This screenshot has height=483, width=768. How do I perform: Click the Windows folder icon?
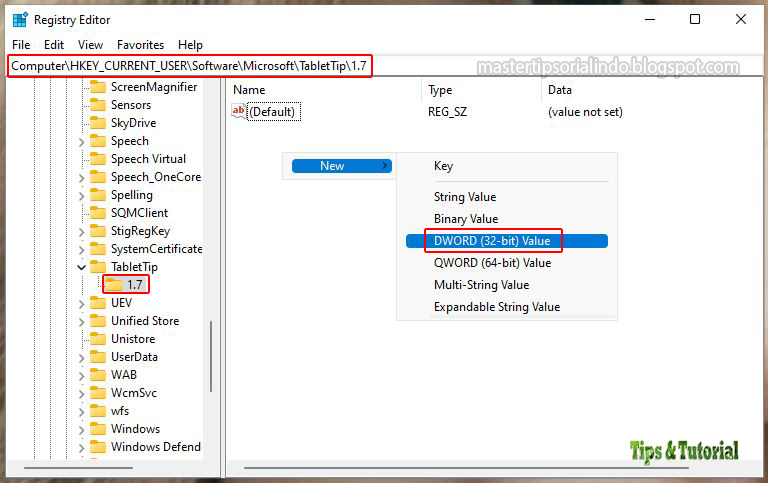98,429
